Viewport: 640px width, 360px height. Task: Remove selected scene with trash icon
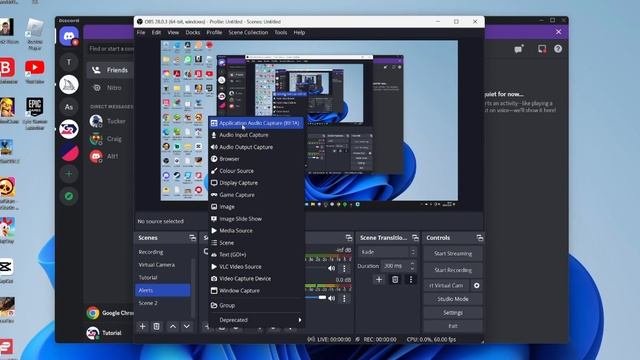pos(156,326)
